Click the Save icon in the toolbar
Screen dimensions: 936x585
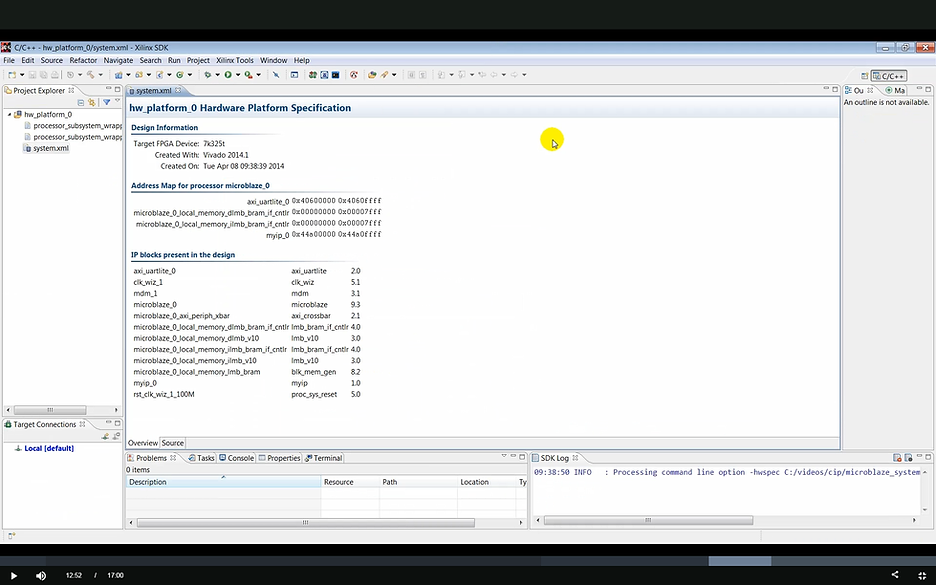tap(32, 75)
